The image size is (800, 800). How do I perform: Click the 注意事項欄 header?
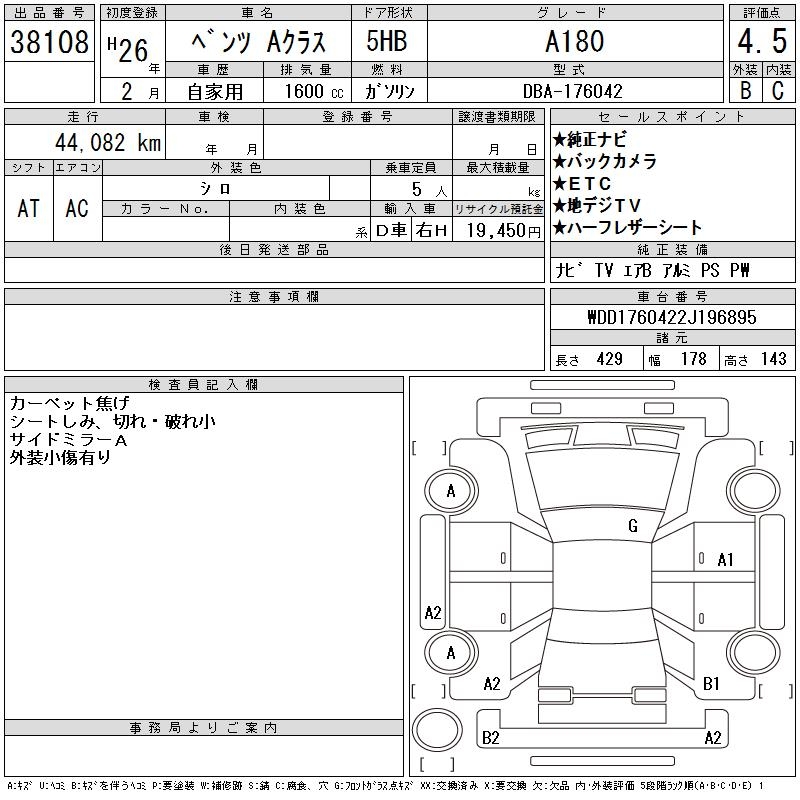click(x=274, y=296)
